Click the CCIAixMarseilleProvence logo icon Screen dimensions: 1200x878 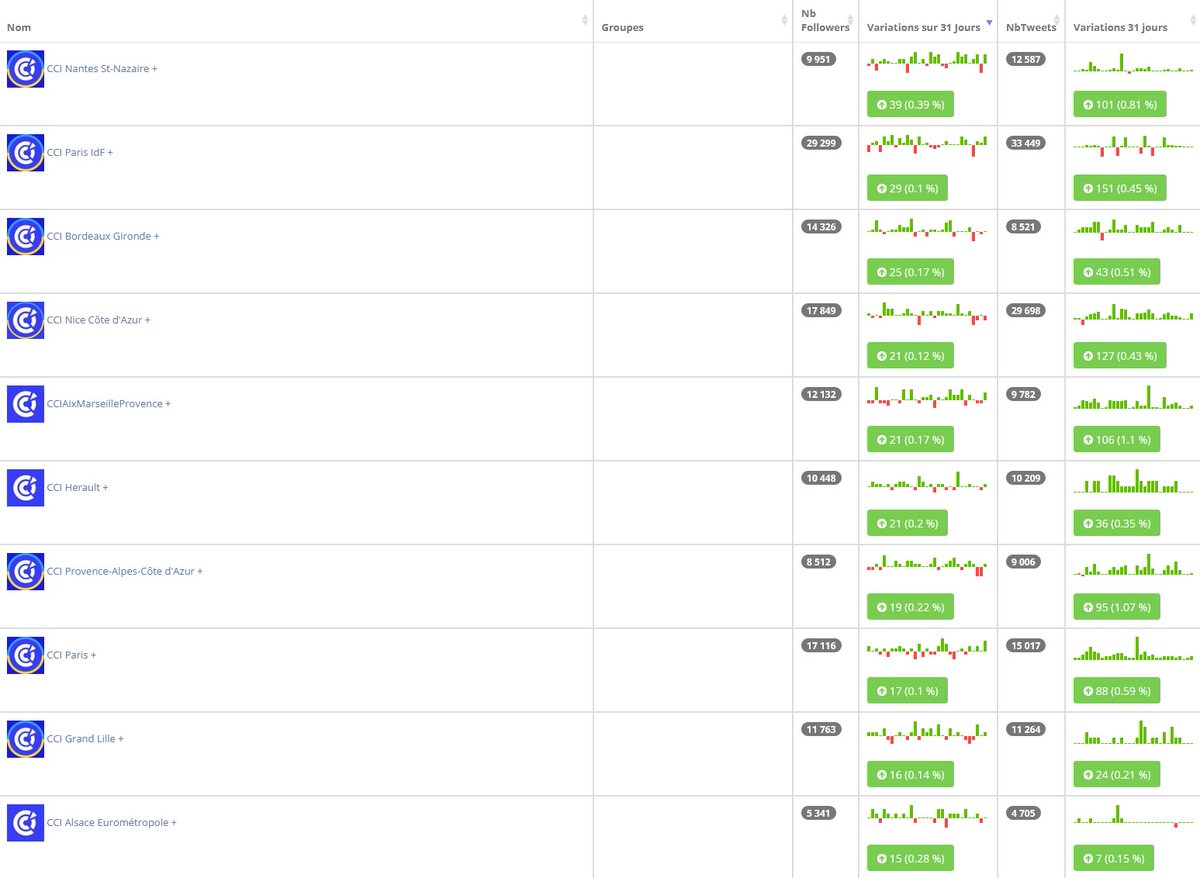pos(25,404)
